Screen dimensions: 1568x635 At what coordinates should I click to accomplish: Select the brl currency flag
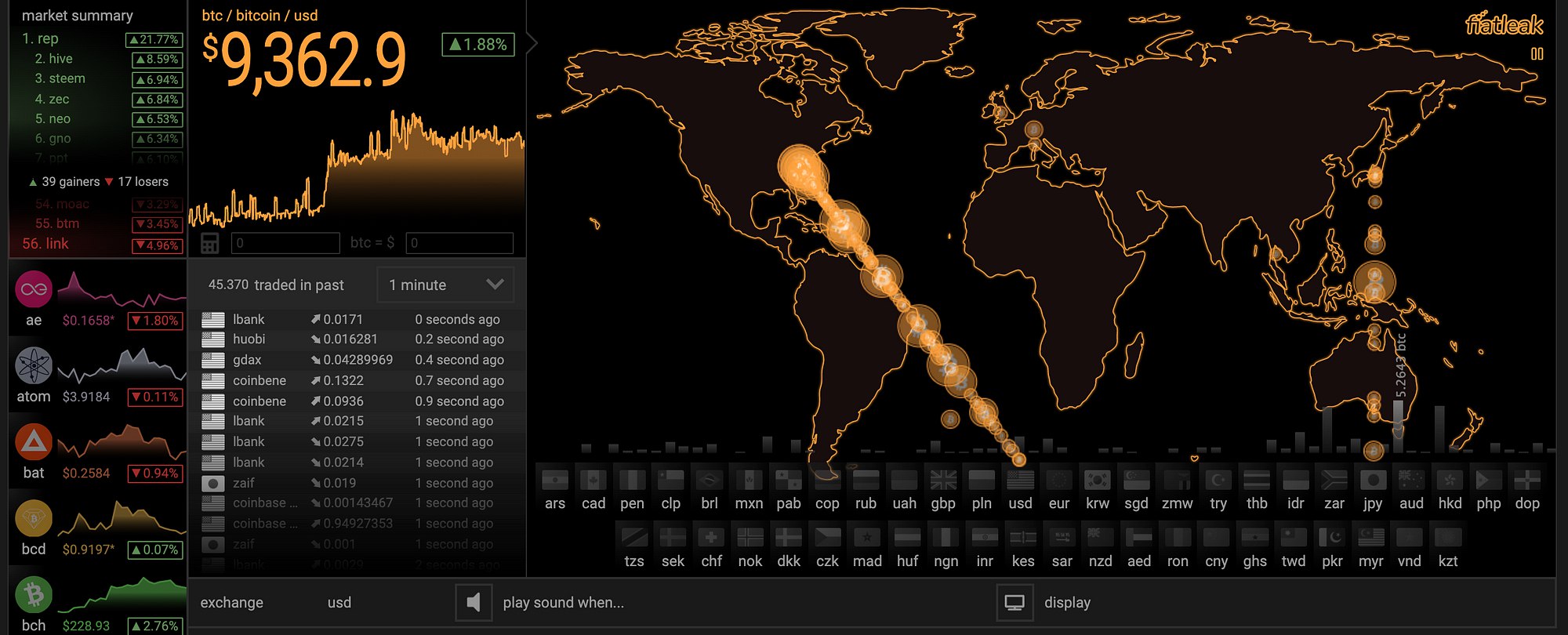[x=710, y=480]
